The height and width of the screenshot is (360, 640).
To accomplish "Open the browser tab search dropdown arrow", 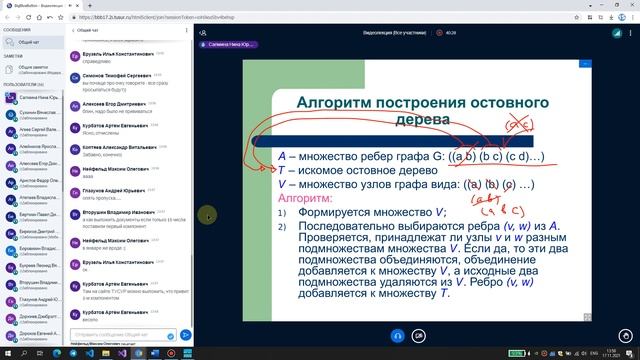I will (x=590, y=5).
